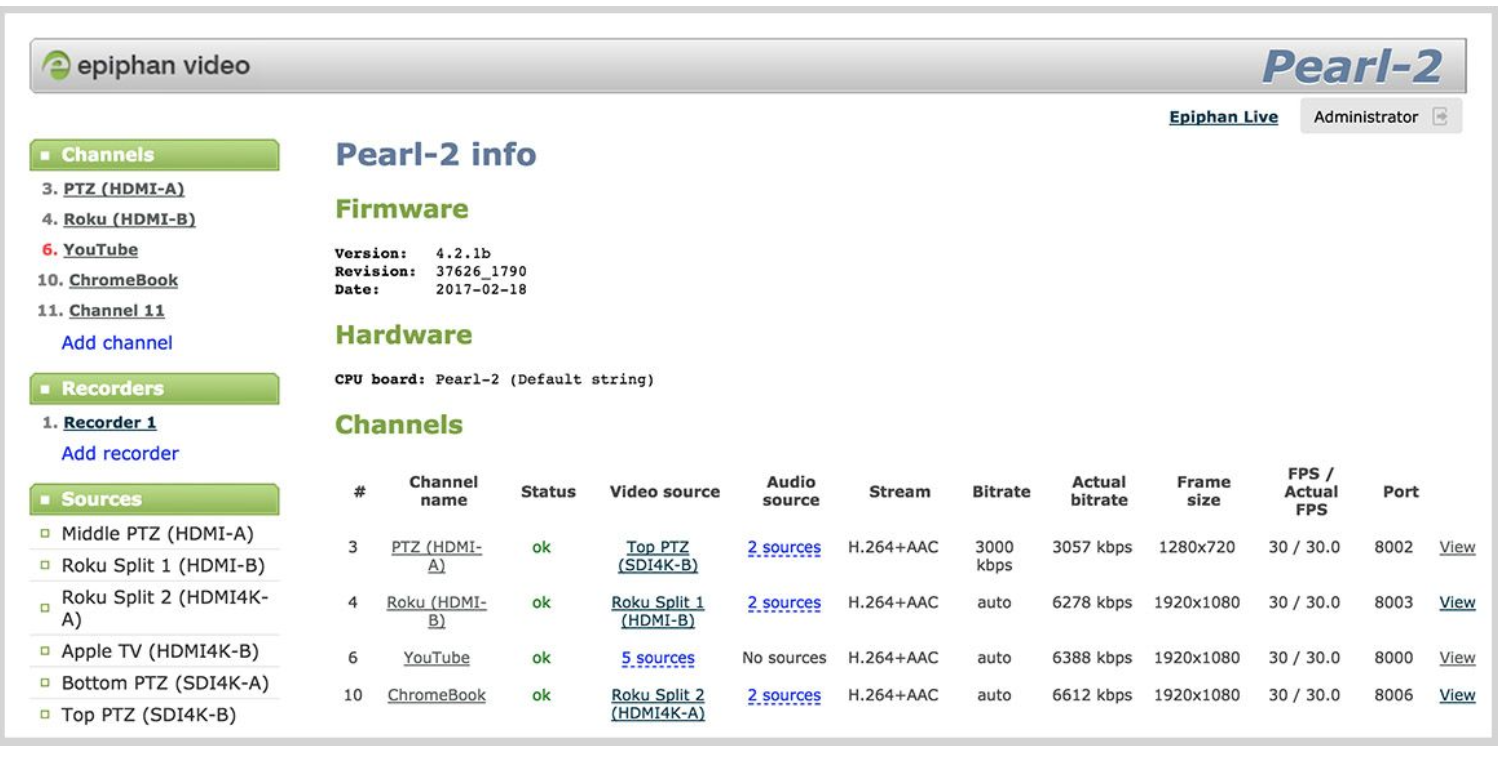
Task: Click the firmware version 4.2.1b text
Action: pos(465,253)
